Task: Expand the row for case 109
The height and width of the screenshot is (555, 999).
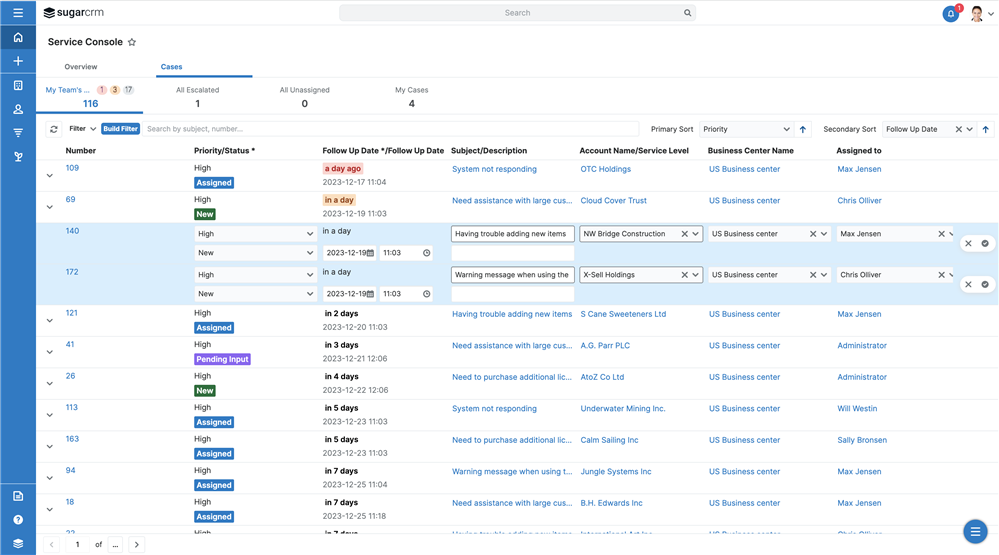Action: coord(50,176)
